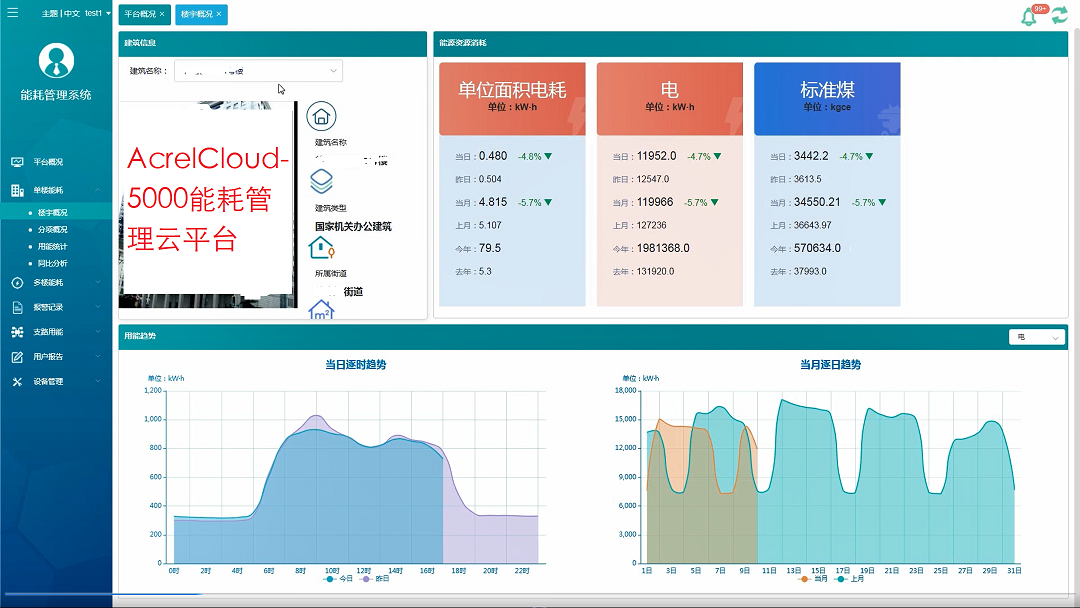Open the 设备管理 sidebar label
The height and width of the screenshot is (608, 1080).
coord(48,381)
